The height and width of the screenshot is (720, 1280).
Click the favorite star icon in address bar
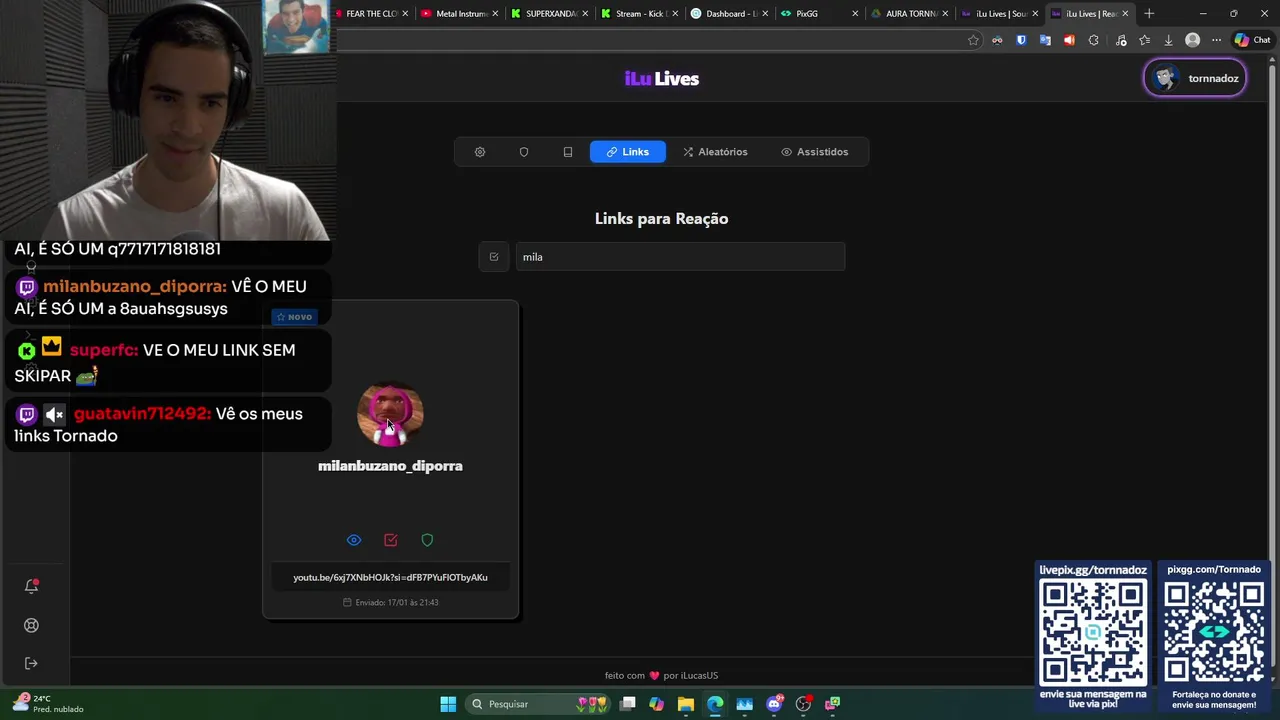[973, 40]
